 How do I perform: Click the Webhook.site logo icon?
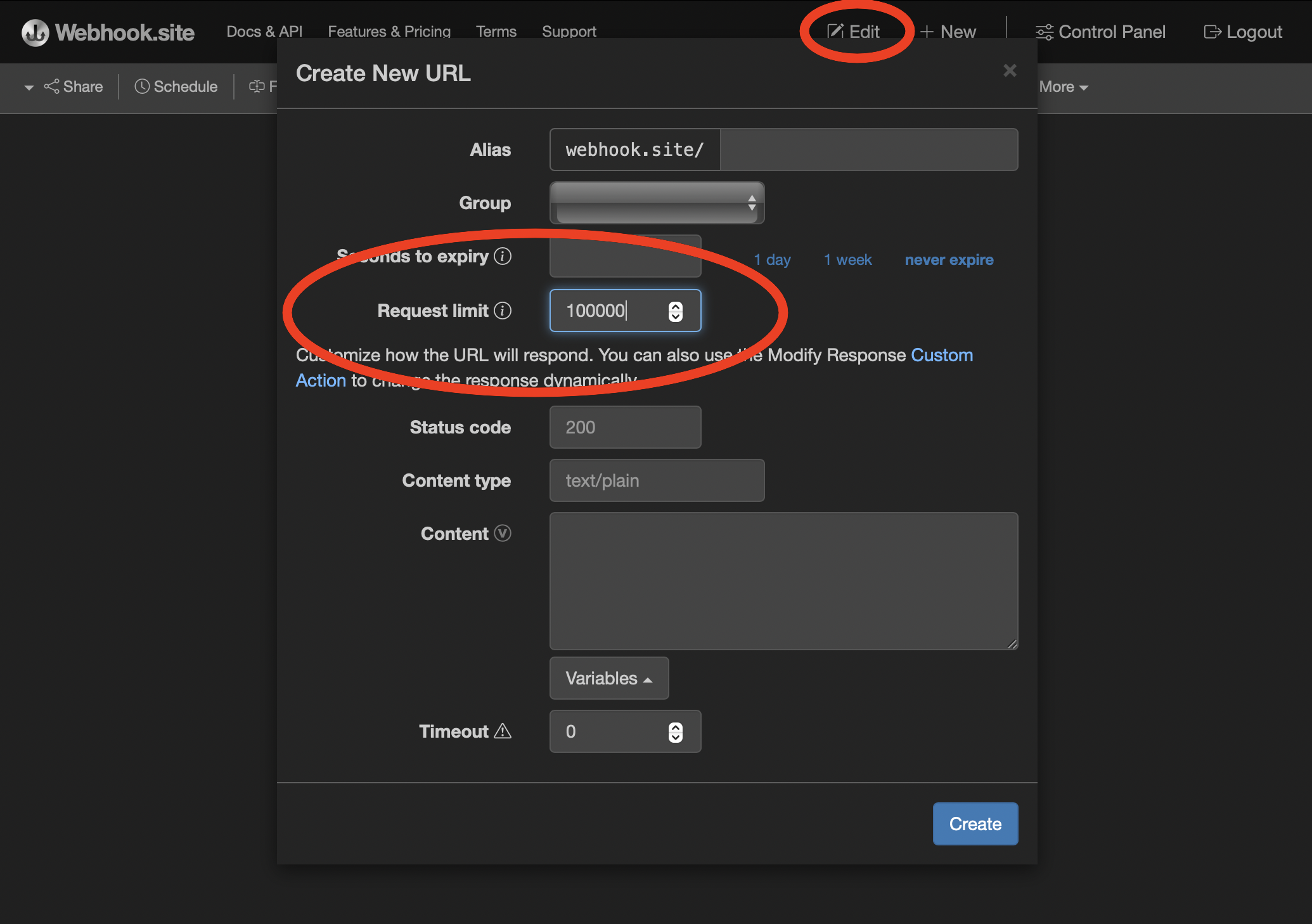click(x=35, y=32)
